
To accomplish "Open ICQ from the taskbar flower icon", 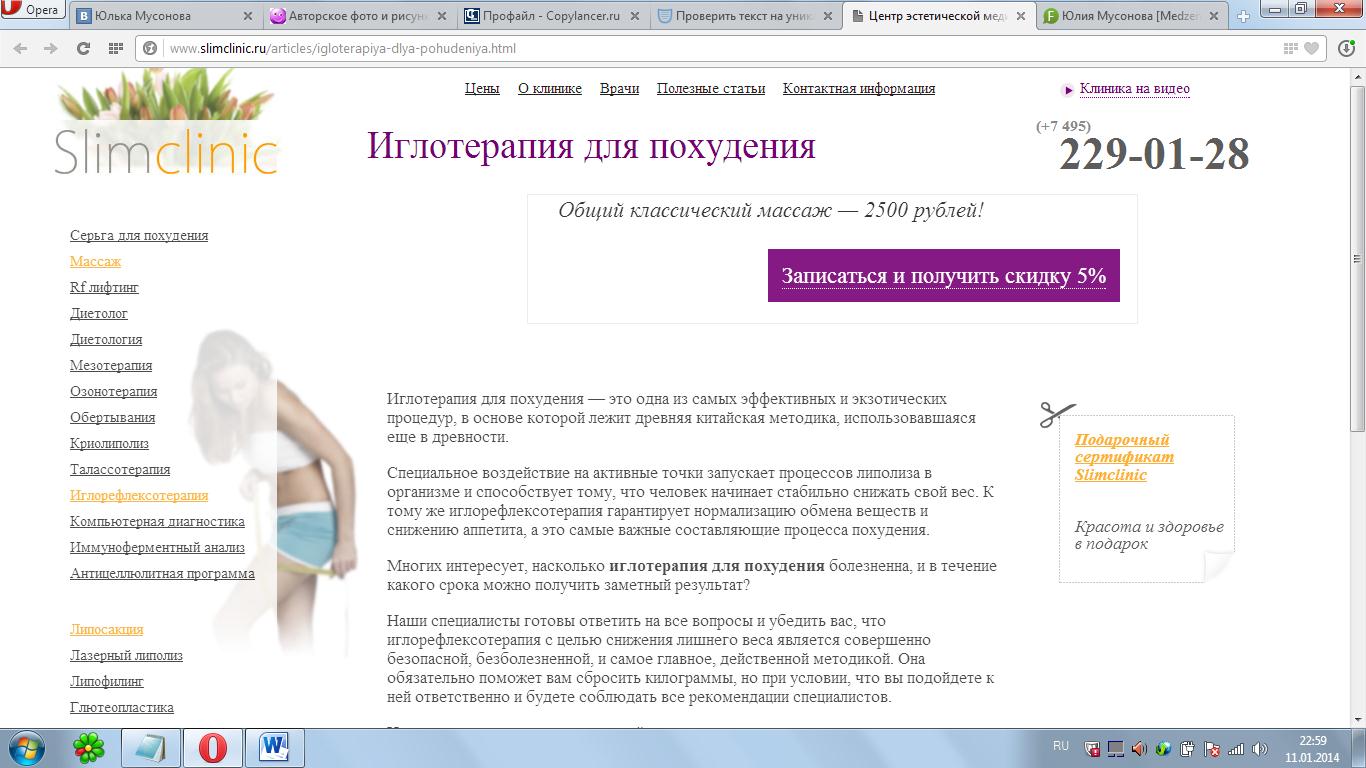I will [x=88, y=747].
